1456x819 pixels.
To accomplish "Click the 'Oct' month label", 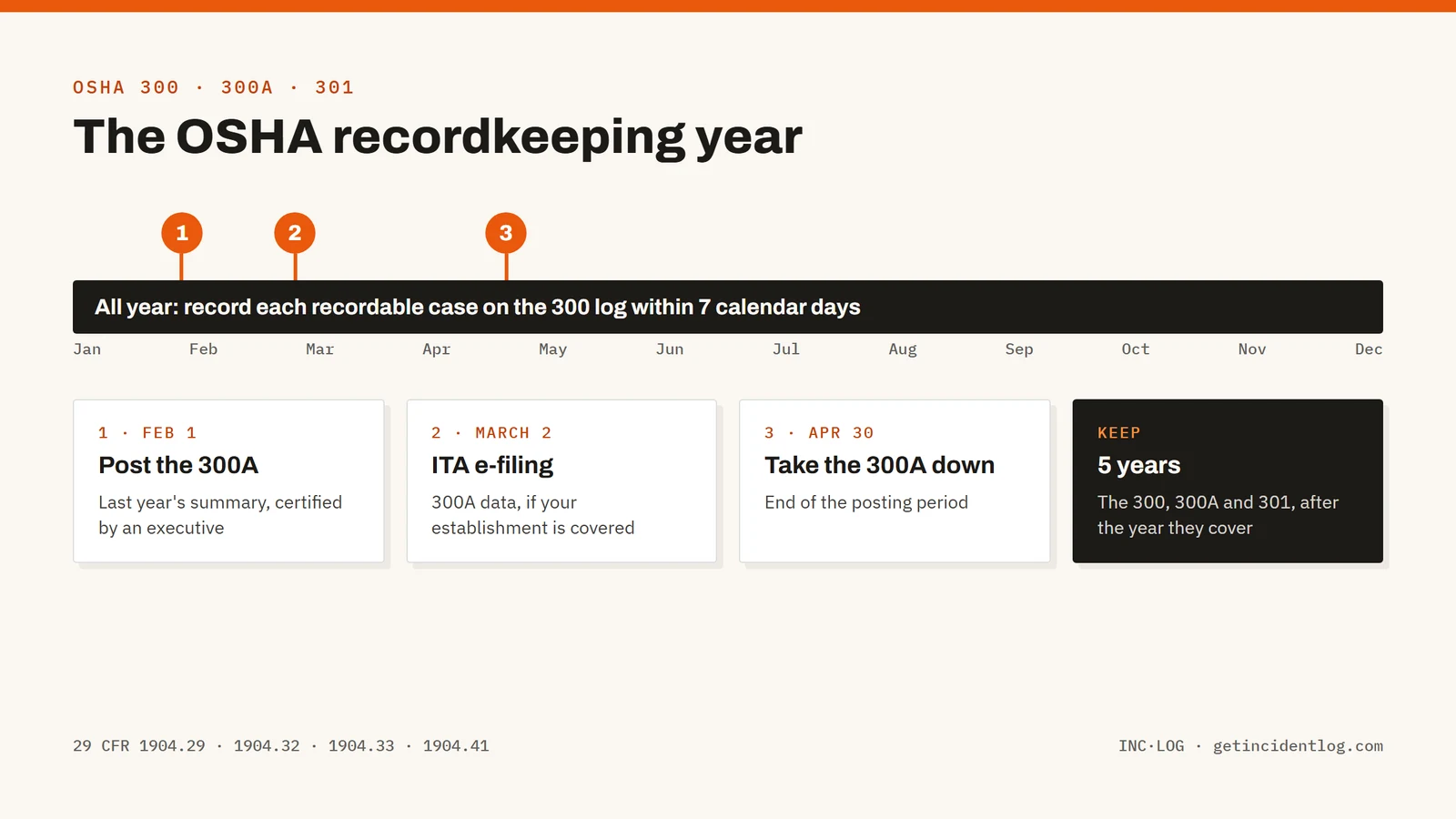I will (x=1136, y=349).
